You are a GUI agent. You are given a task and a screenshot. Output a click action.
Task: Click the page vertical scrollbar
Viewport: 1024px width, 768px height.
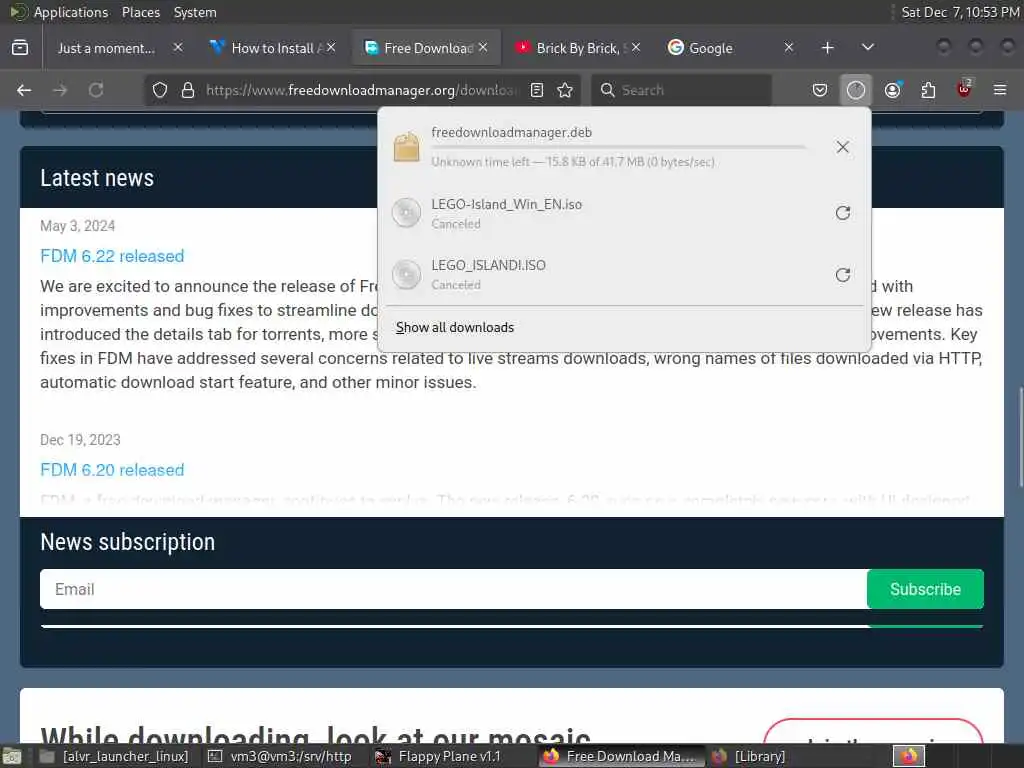1020,438
